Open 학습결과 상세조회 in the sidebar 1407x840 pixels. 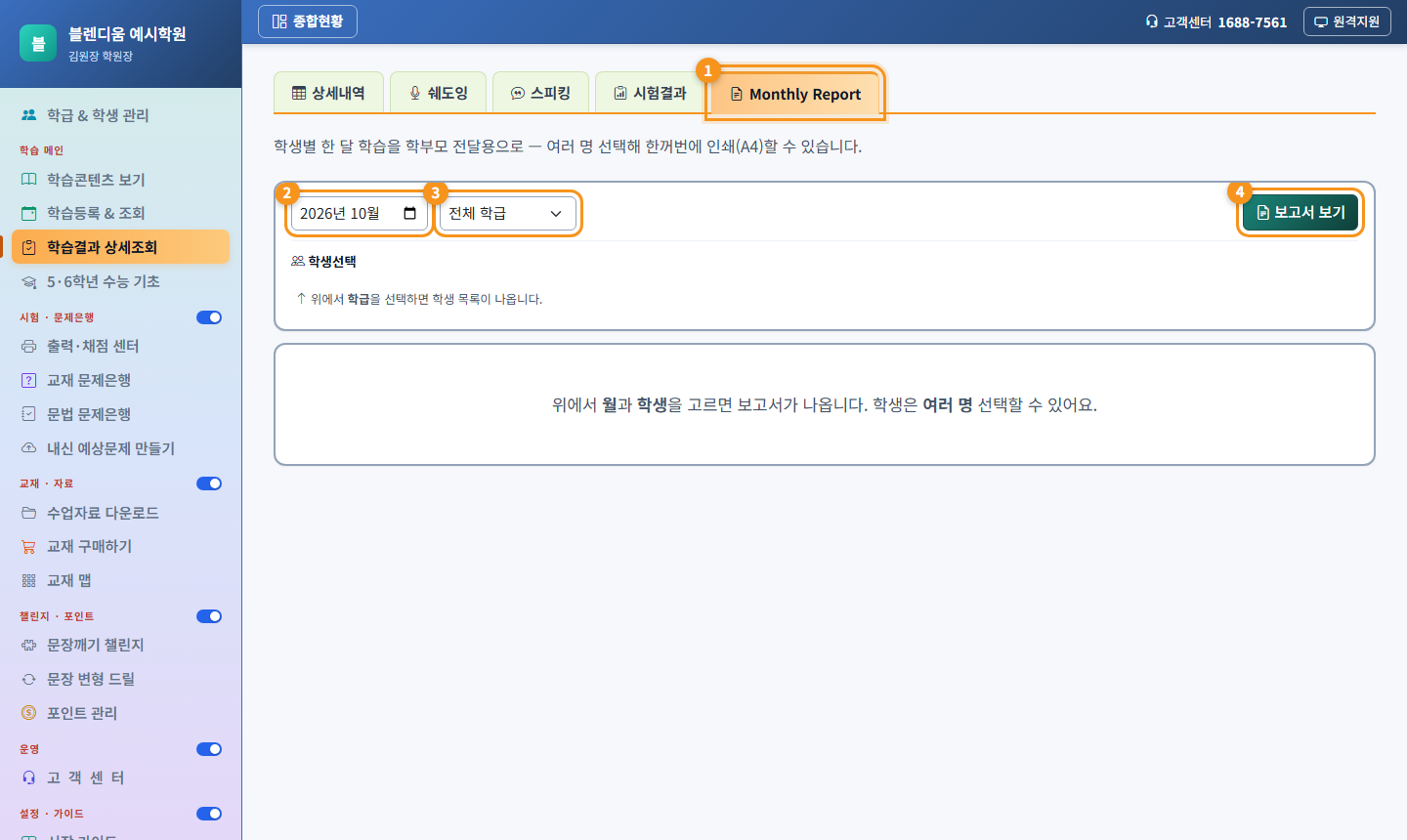(x=121, y=247)
